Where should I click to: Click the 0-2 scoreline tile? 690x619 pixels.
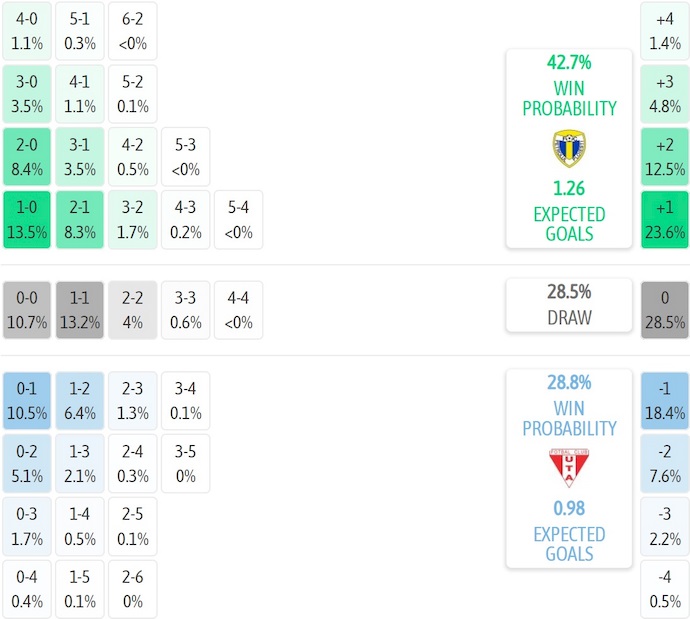[27, 463]
